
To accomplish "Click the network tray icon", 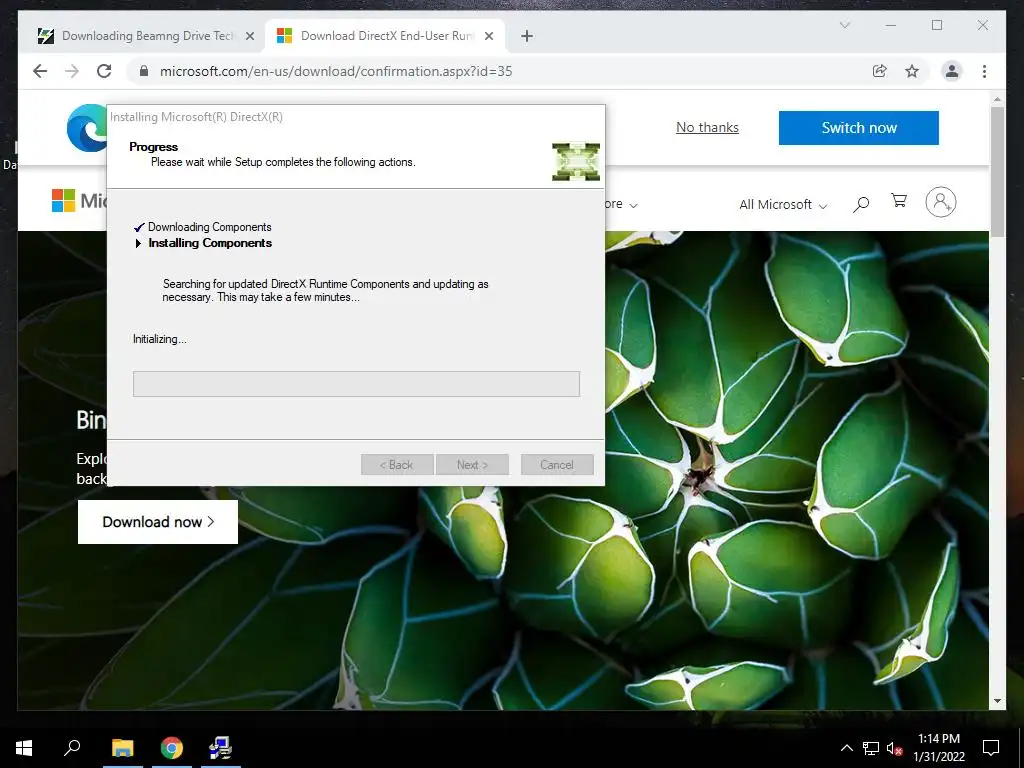I will pos(871,748).
